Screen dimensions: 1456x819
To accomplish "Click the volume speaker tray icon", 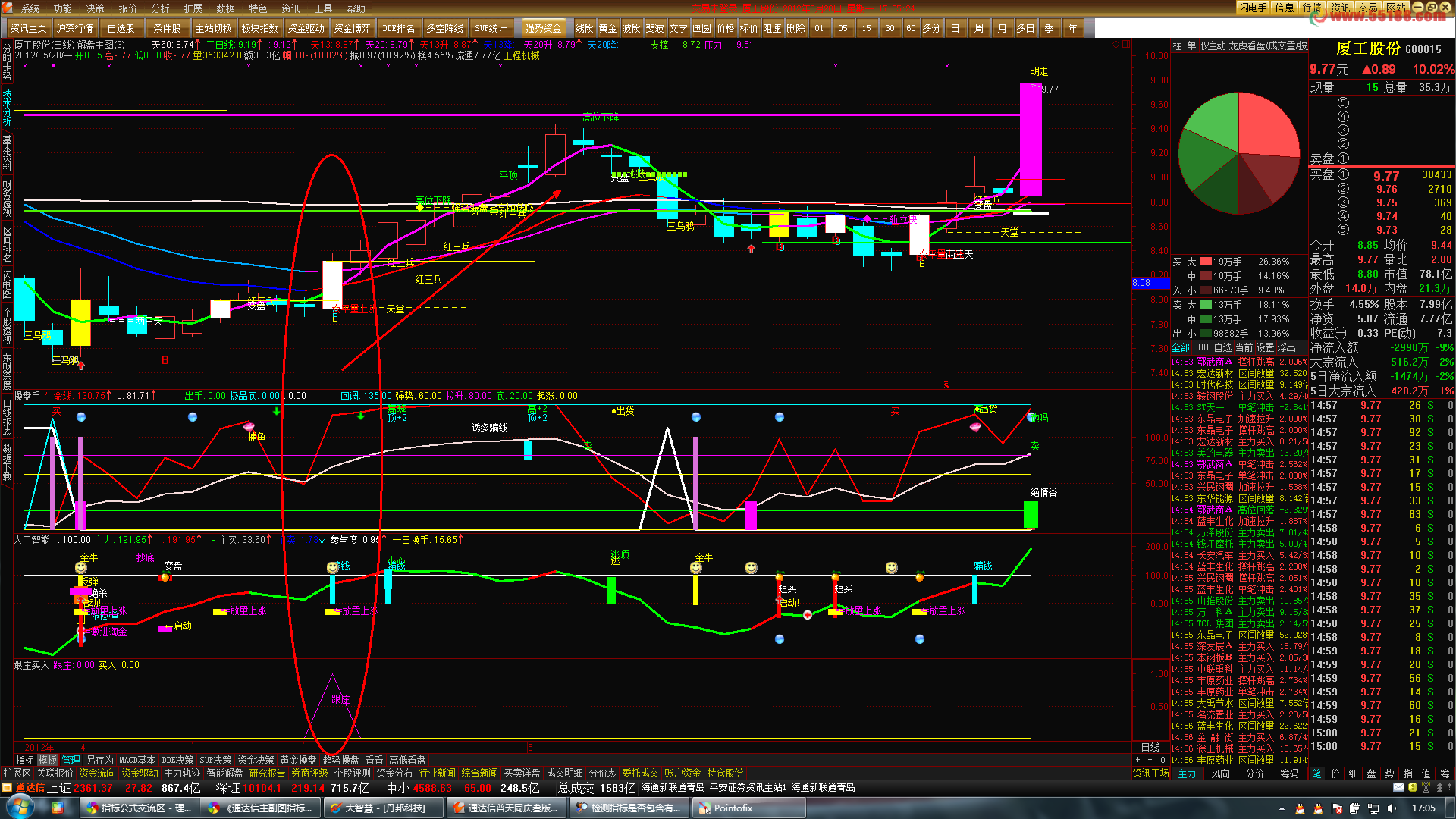I will [x=1391, y=808].
